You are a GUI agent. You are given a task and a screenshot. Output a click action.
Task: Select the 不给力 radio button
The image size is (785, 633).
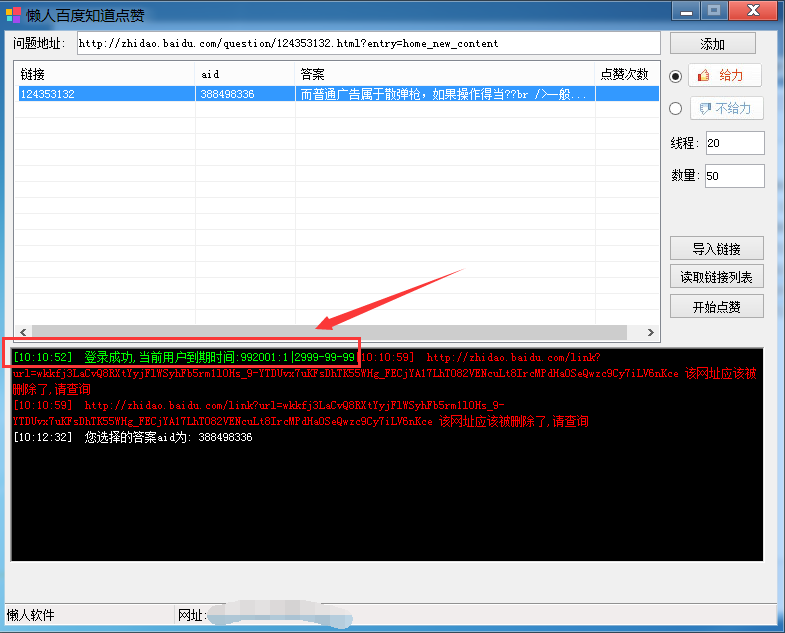coord(675,108)
